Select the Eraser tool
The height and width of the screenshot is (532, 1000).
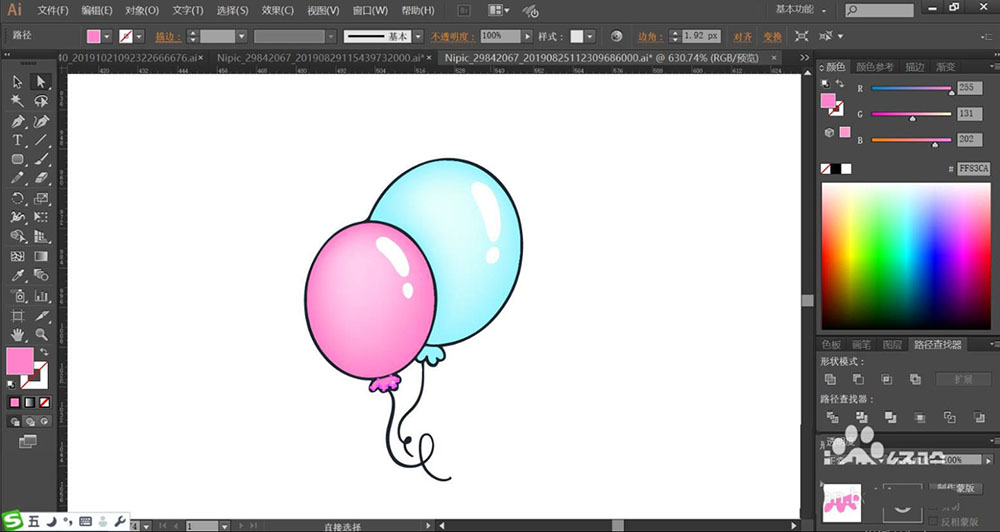click(x=41, y=178)
